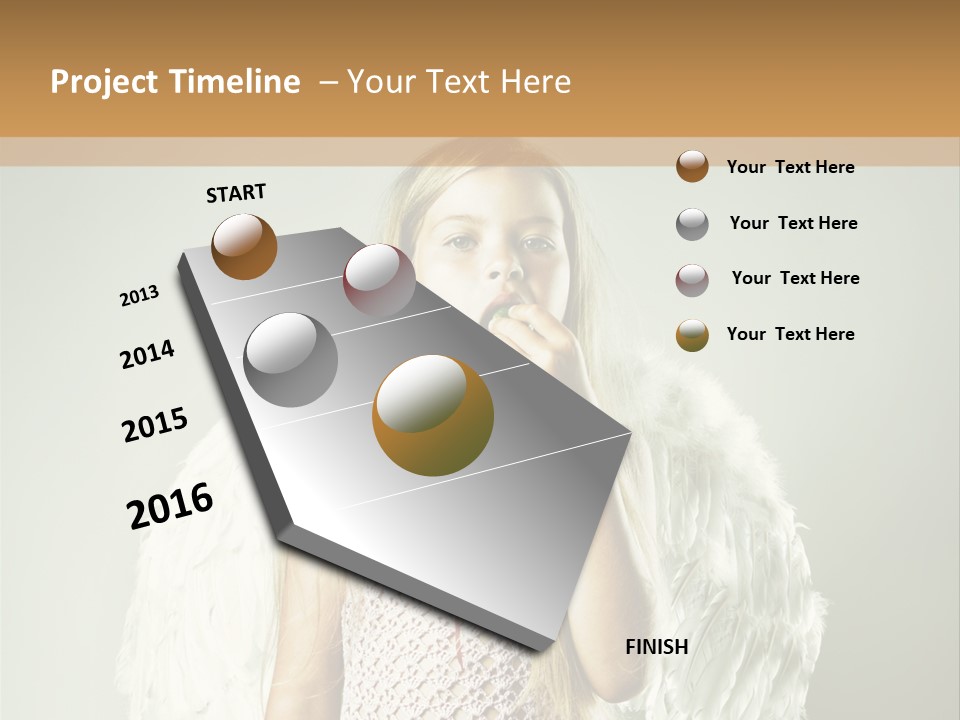Click the gray legend sphere icon
The image size is (960, 720).
click(x=690, y=222)
